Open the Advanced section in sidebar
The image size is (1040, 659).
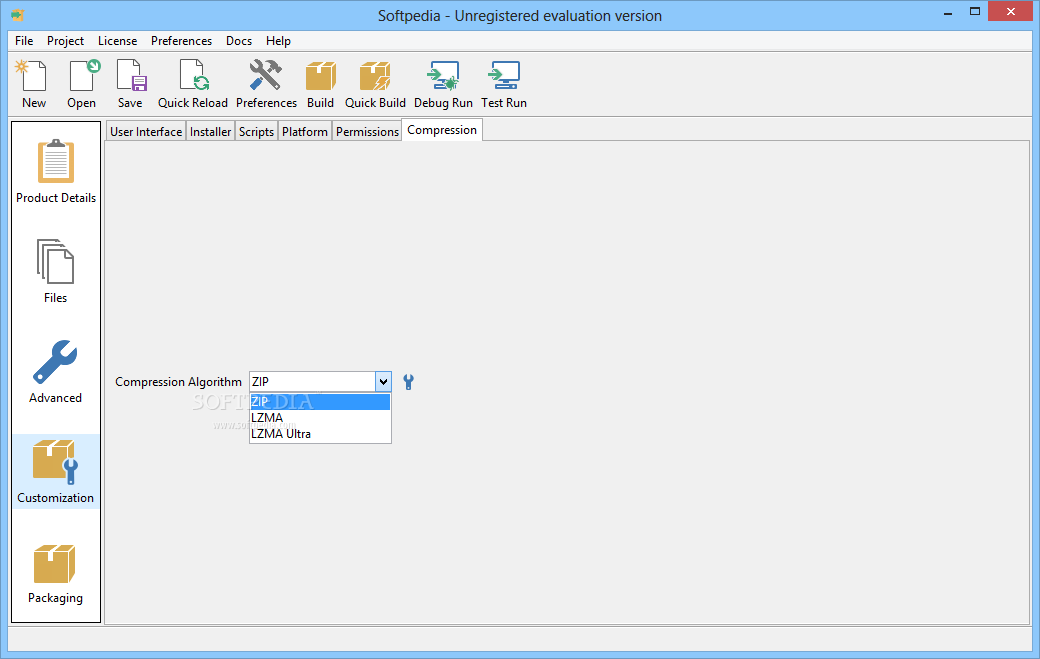(56, 371)
